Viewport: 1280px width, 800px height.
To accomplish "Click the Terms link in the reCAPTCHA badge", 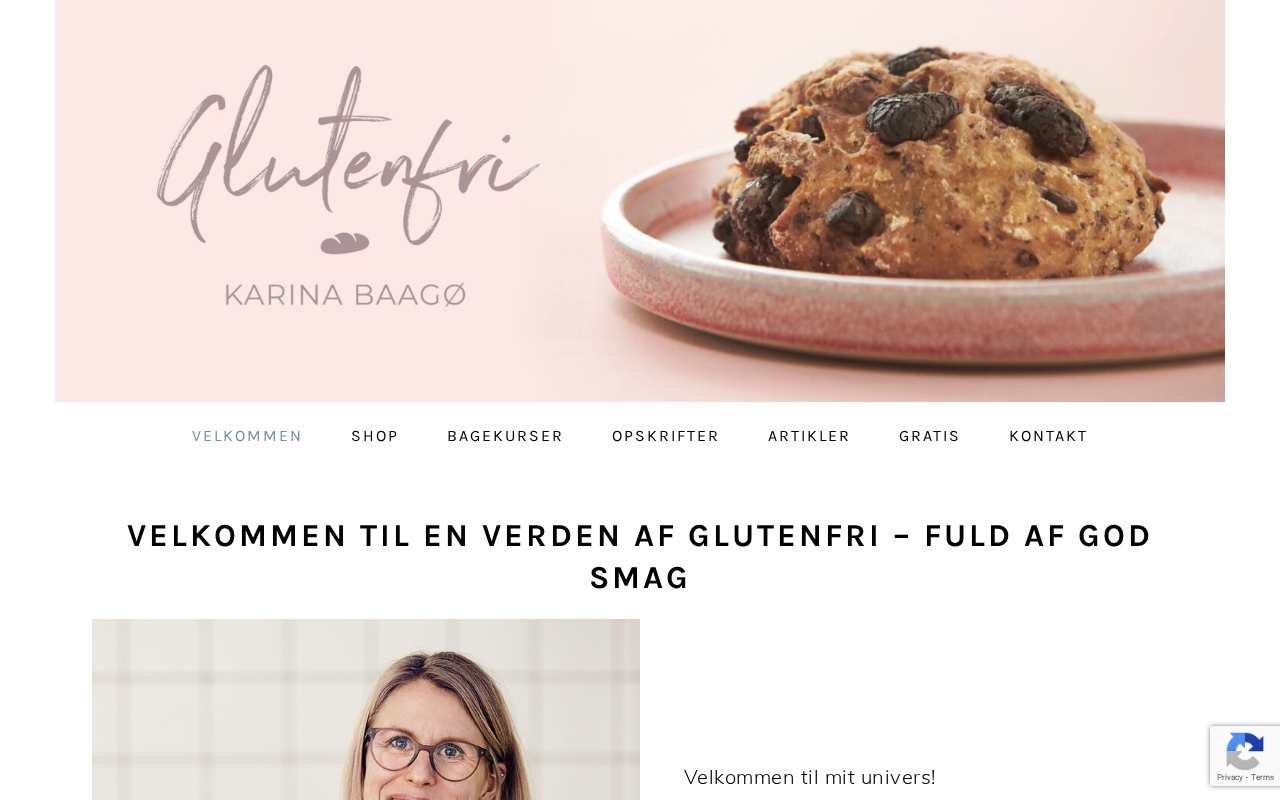I will point(1263,778).
